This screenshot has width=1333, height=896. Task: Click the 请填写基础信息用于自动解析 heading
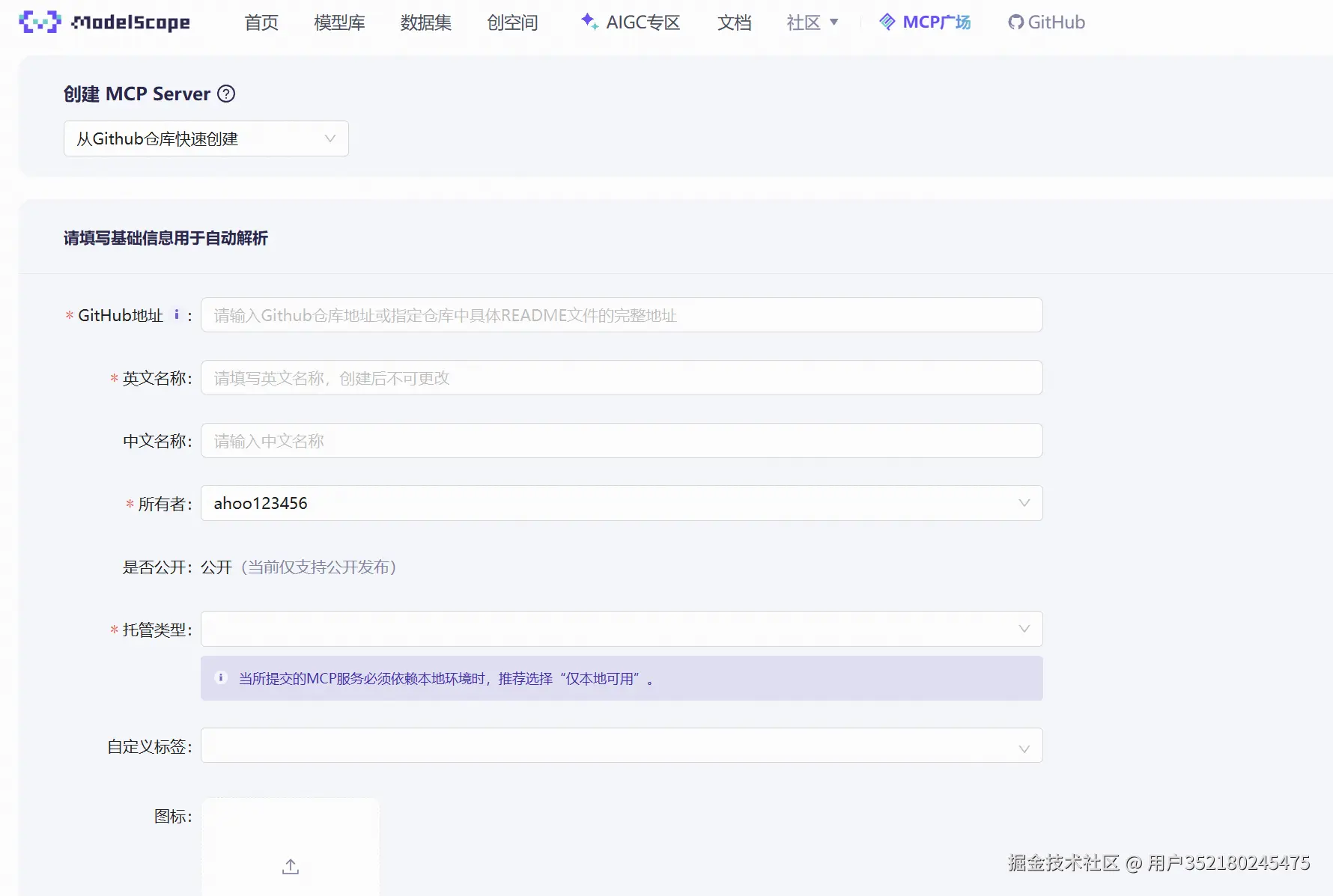click(x=166, y=238)
